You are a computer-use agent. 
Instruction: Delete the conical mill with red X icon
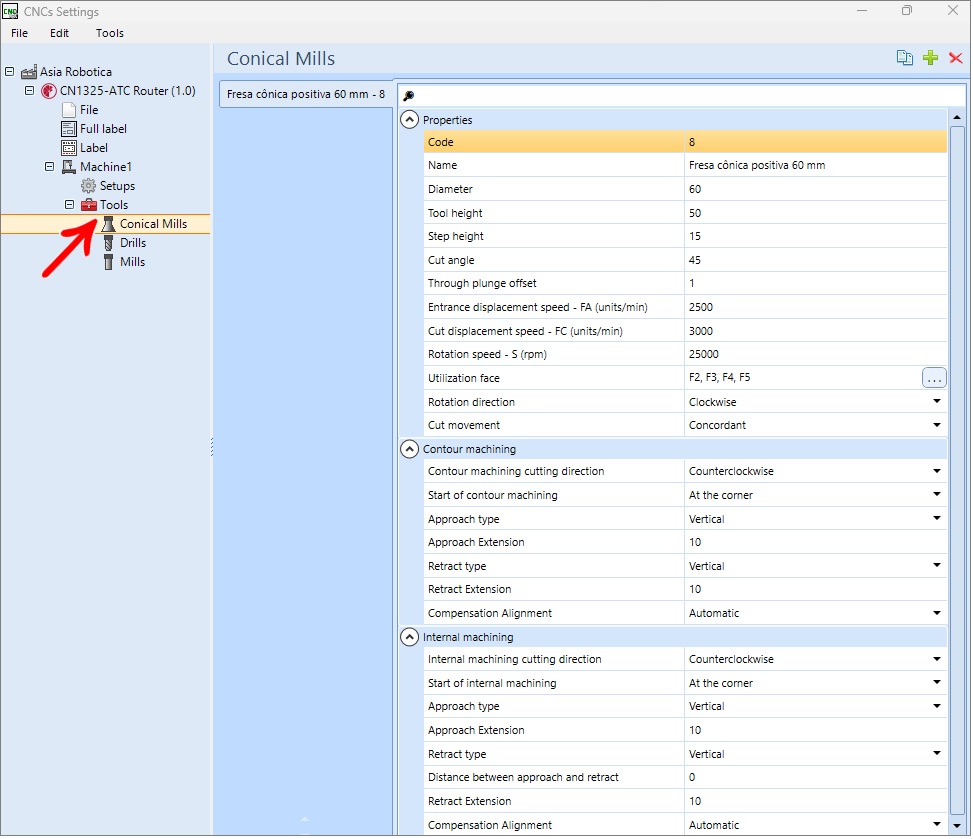coord(955,58)
